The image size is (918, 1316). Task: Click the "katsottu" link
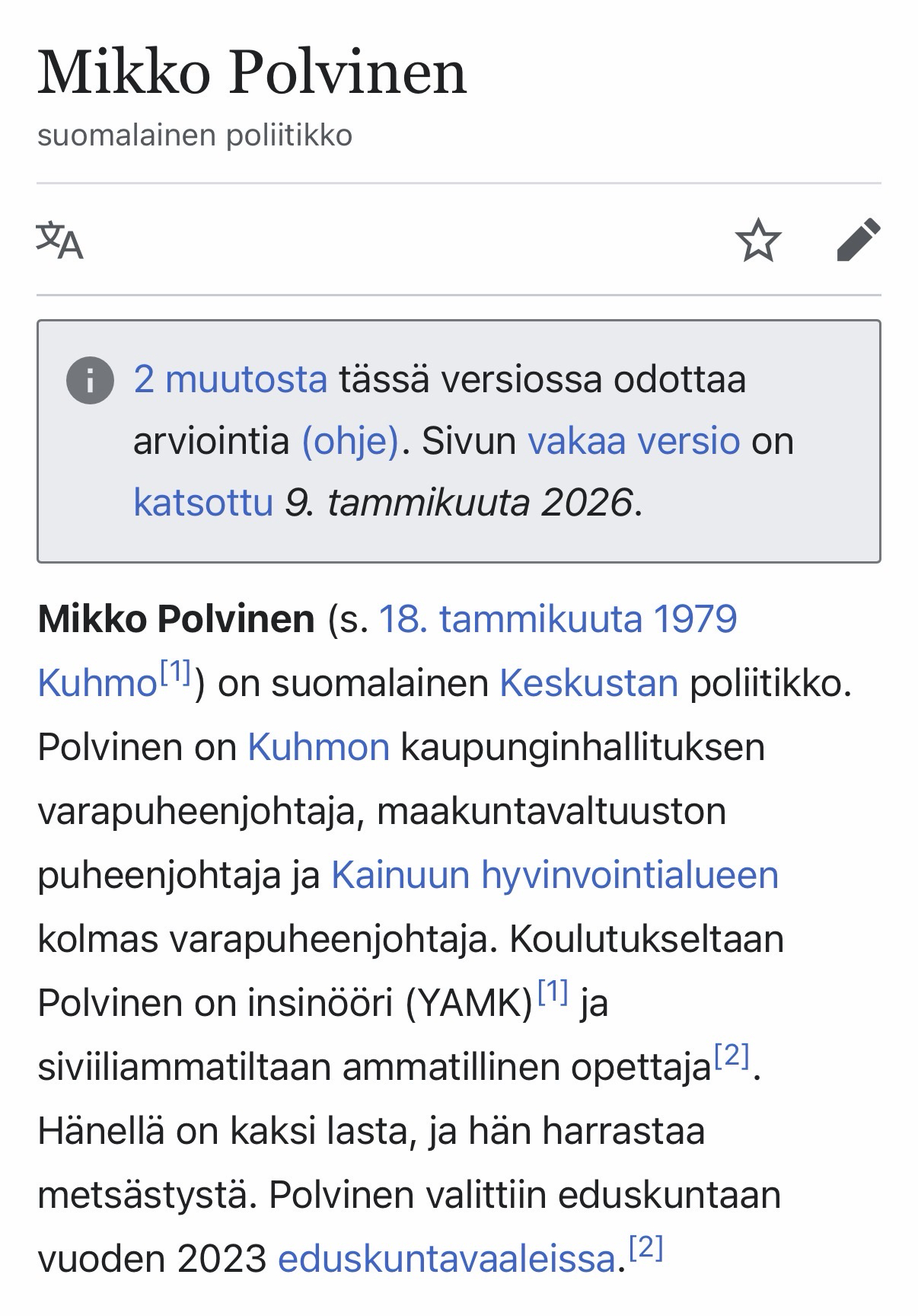click(x=203, y=502)
